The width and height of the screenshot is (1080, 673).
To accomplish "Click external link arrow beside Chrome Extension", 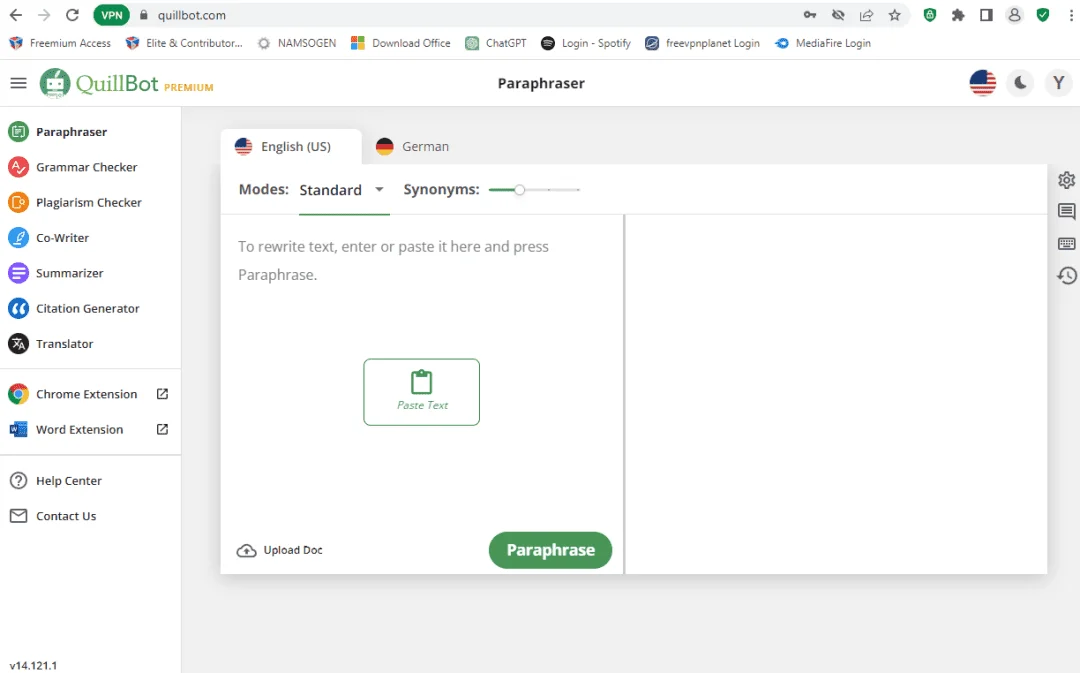I will 163,394.
